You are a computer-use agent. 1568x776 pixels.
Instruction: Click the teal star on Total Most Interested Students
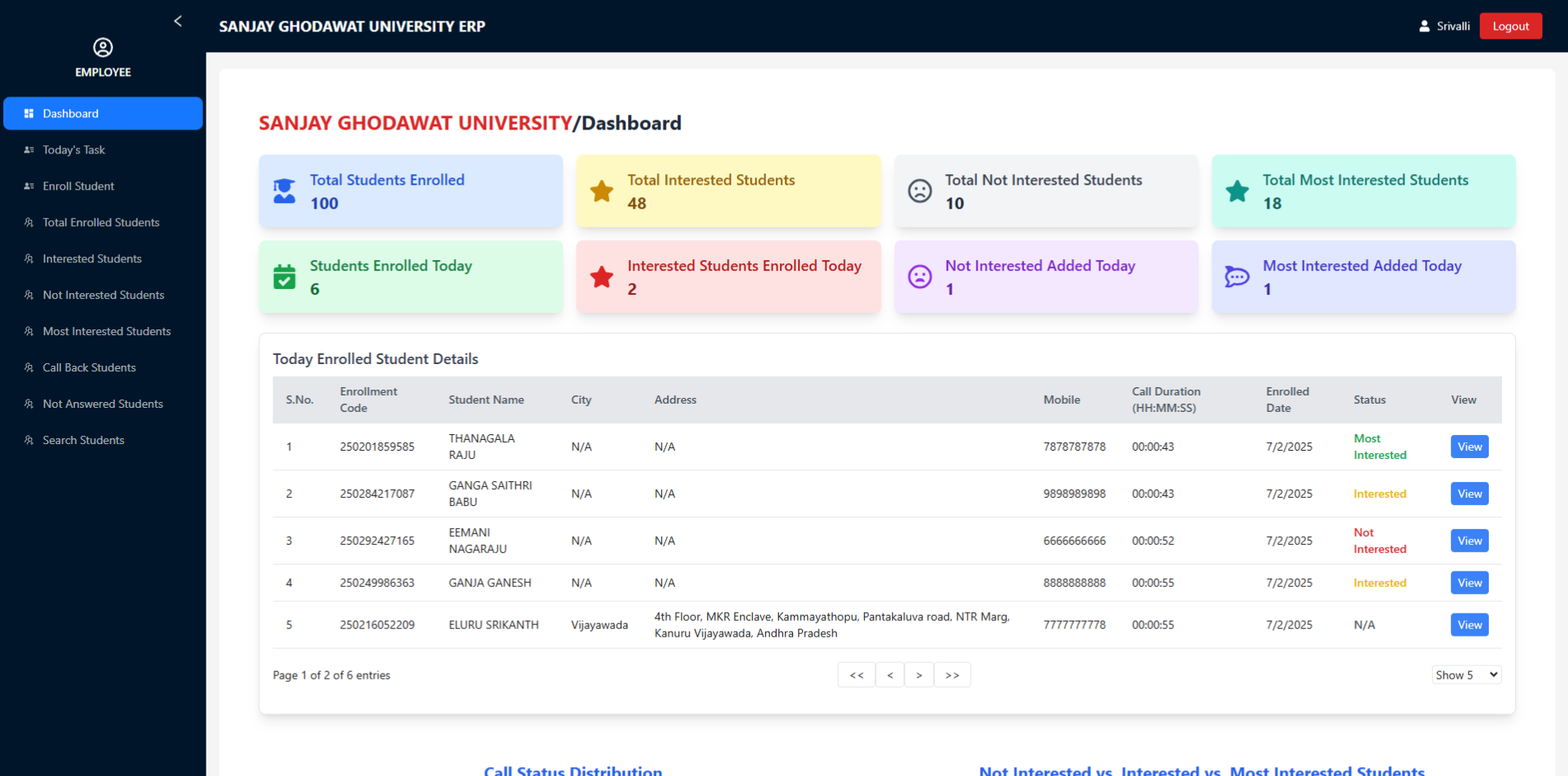coord(1237,191)
